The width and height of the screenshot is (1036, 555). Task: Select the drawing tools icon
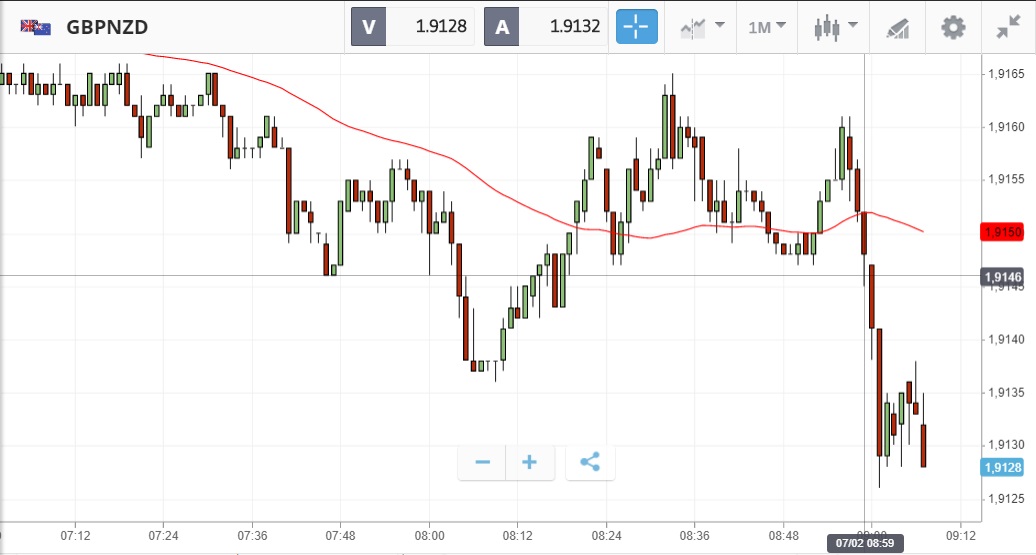pos(897,28)
